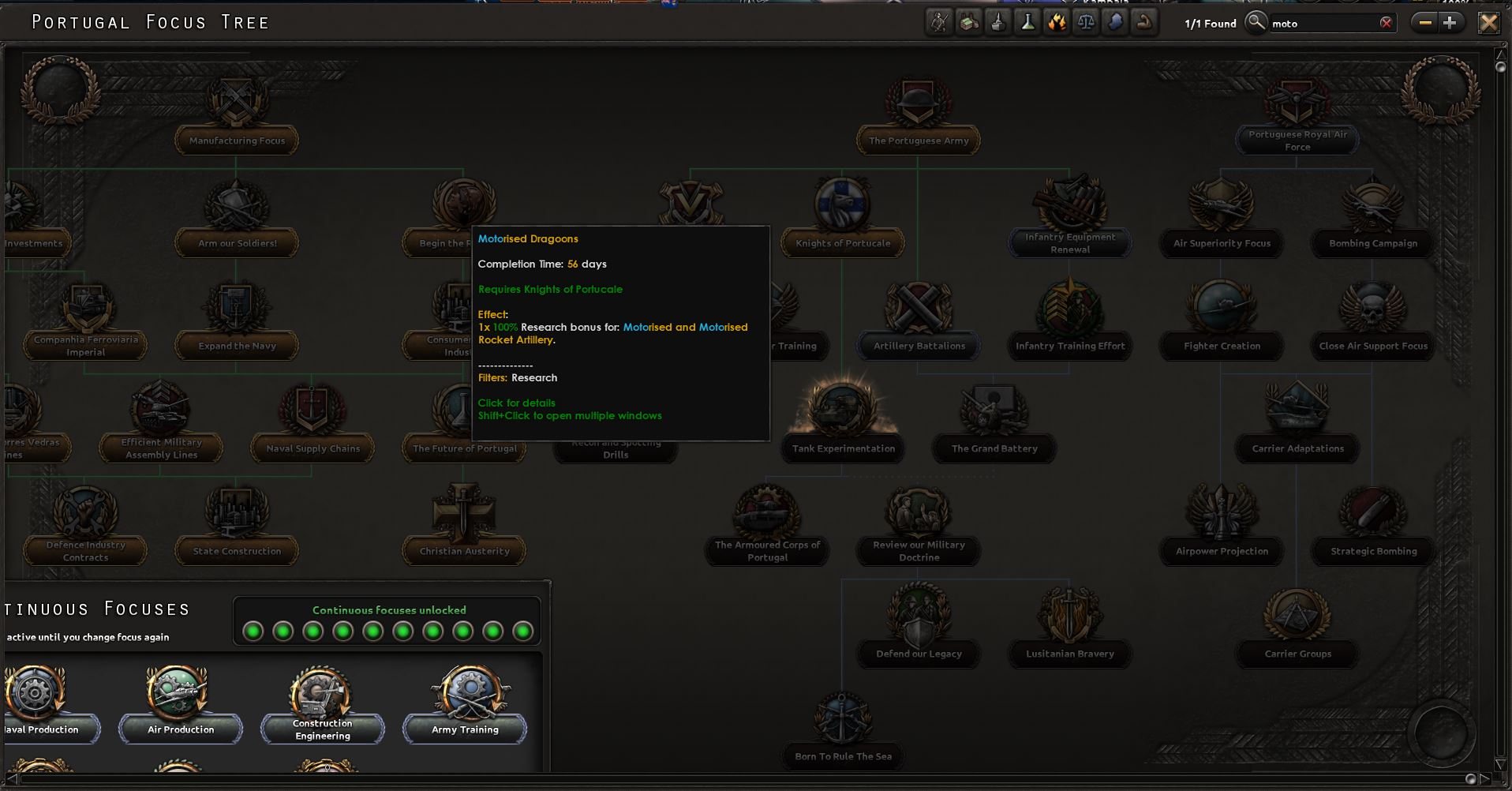Screen dimensions: 1512x791
Task: Select the industry factory filter icon
Action: (968, 22)
